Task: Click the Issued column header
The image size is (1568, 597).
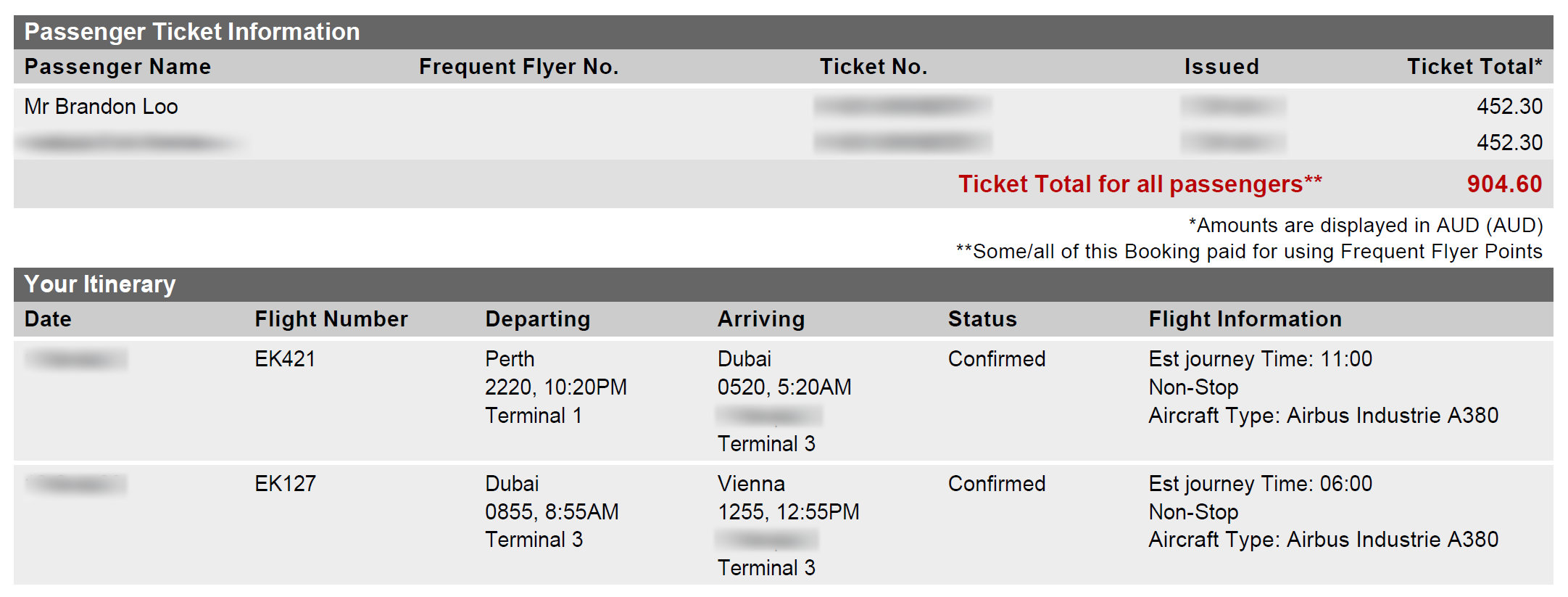Action: click(1221, 67)
